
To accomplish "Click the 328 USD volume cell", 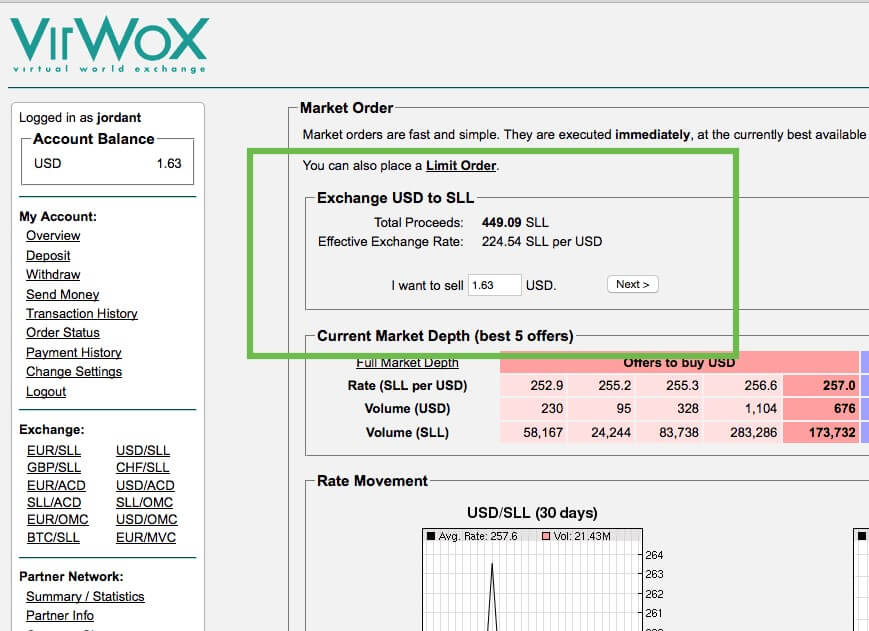I will click(669, 408).
